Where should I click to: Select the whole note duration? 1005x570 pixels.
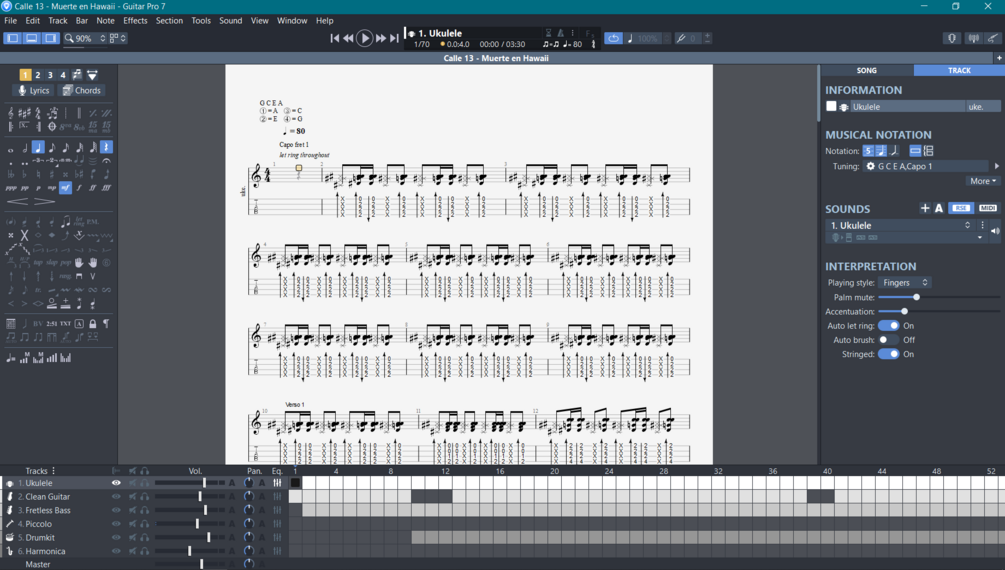coord(10,149)
